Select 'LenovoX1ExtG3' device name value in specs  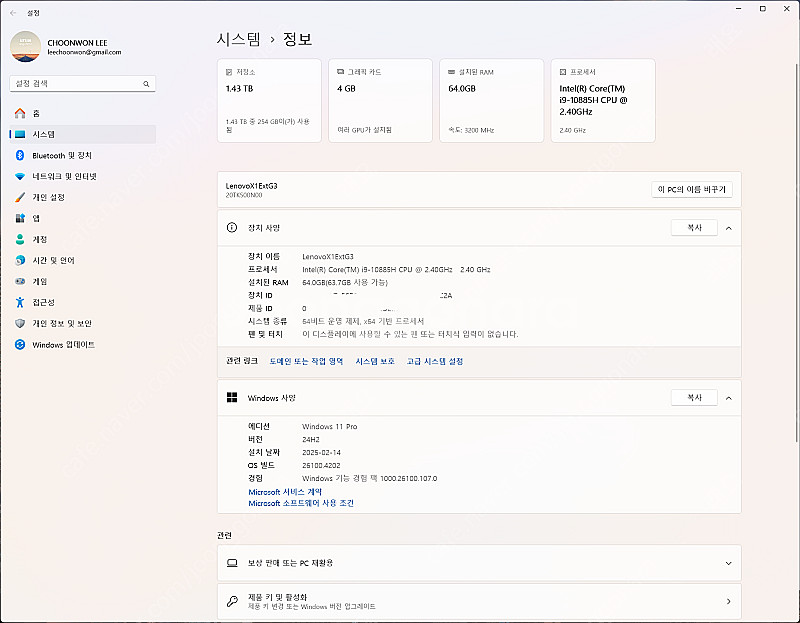[x=328, y=256]
